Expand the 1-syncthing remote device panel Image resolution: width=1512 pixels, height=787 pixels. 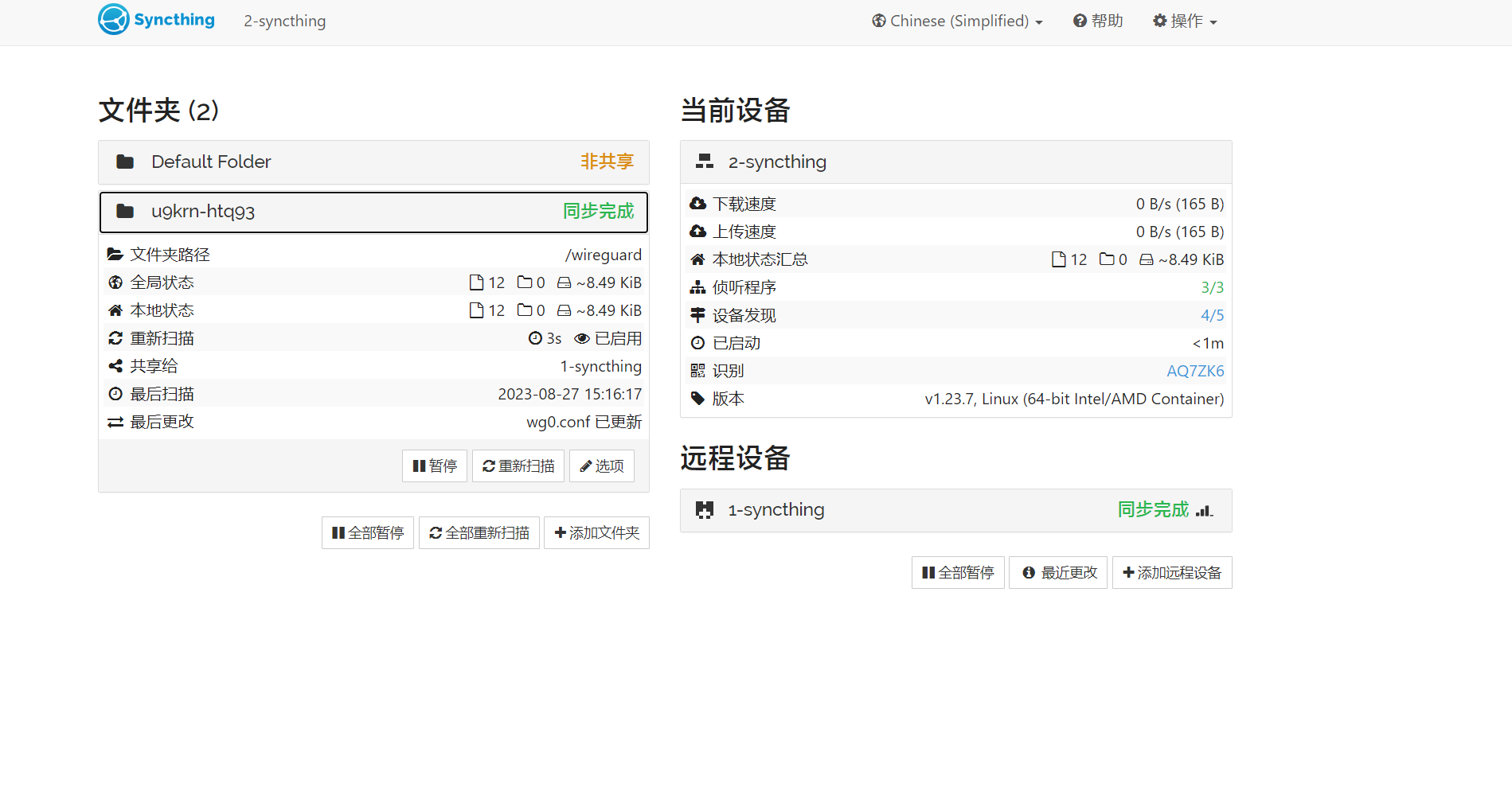[956, 510]
